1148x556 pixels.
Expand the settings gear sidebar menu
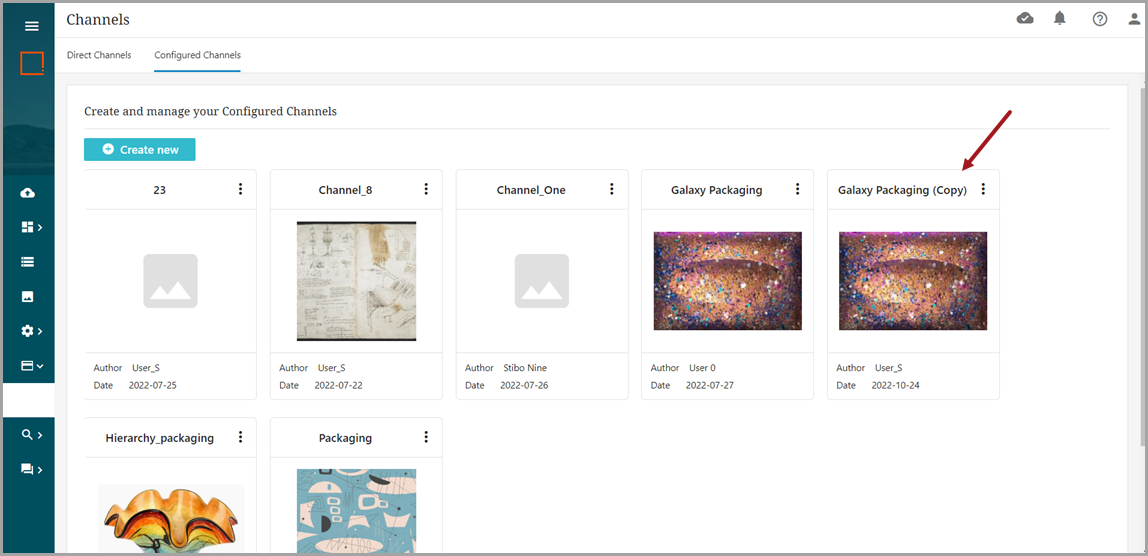tap(31, 331)
